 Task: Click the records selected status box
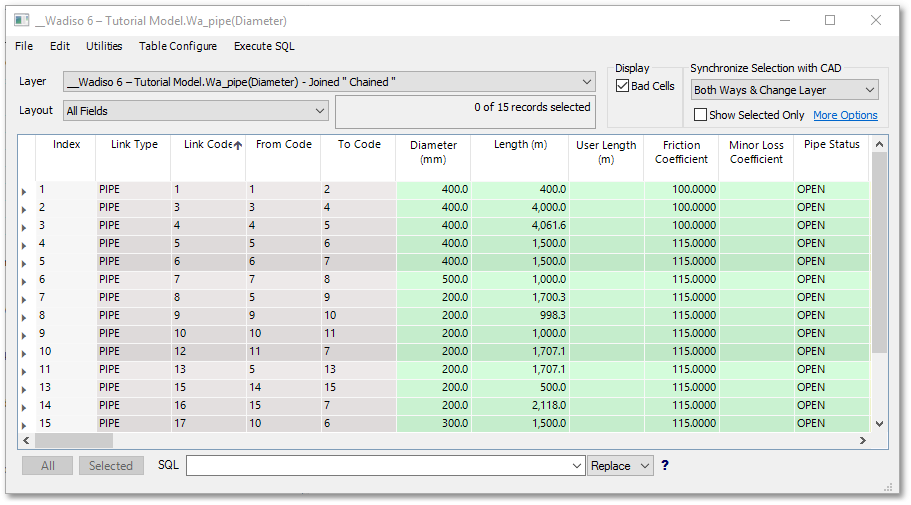pyautogui.click(x=465, y=112)
